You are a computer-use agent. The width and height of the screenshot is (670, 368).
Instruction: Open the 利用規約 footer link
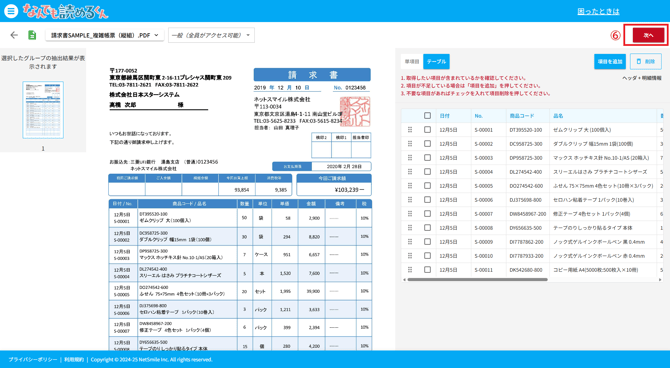(x=74, y=359)
